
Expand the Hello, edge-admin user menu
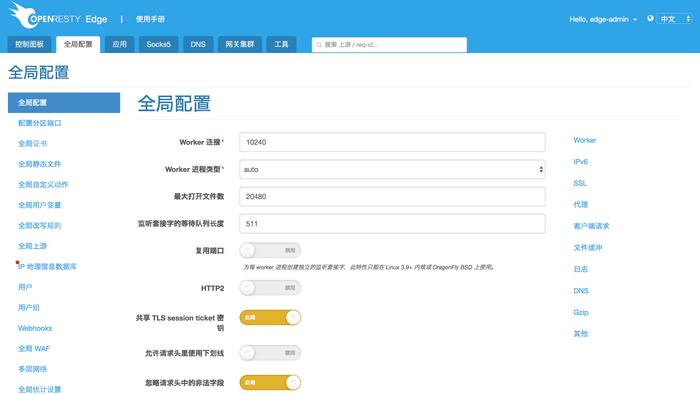[603, 19]
